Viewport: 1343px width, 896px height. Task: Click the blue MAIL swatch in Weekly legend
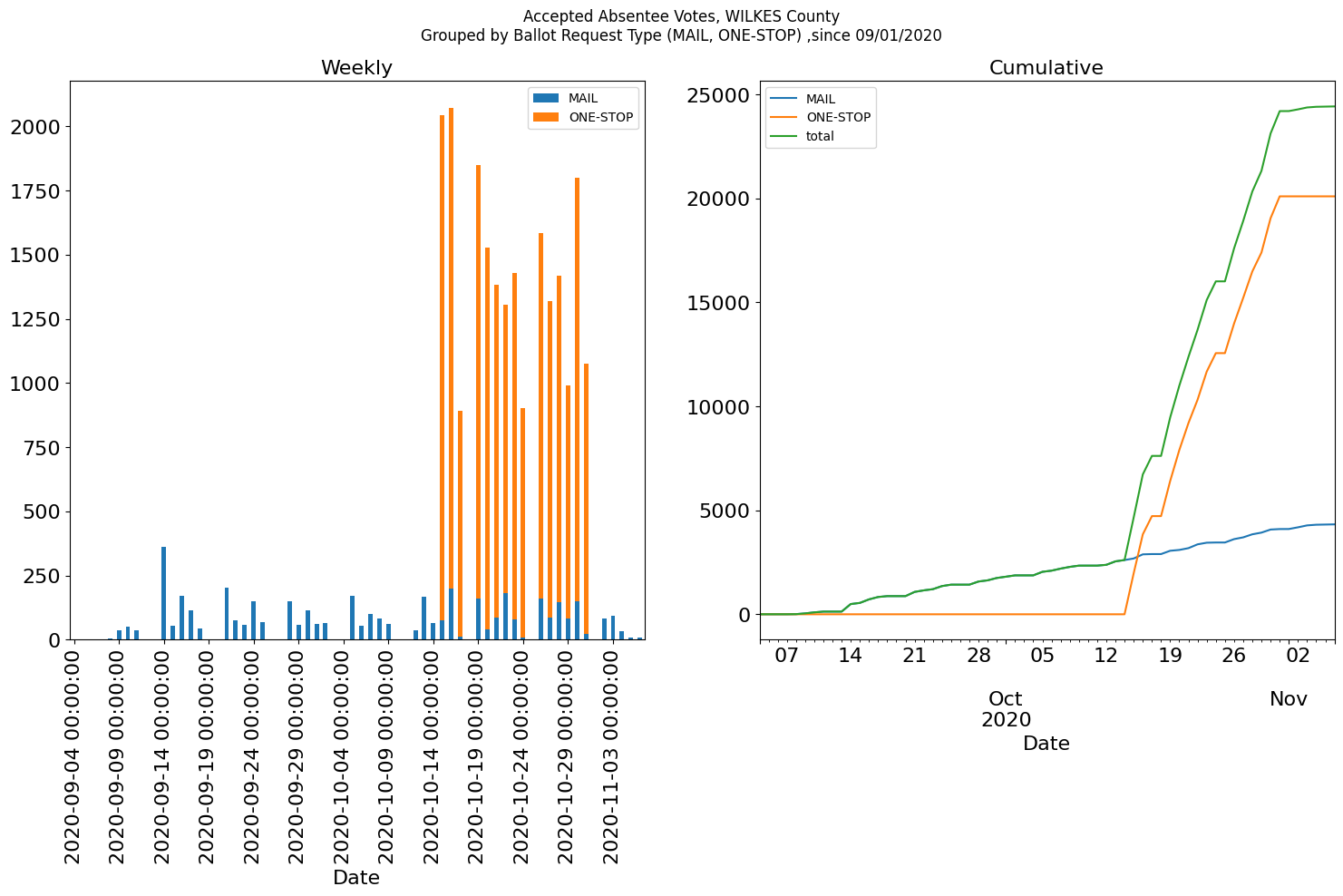coord(547,99)
